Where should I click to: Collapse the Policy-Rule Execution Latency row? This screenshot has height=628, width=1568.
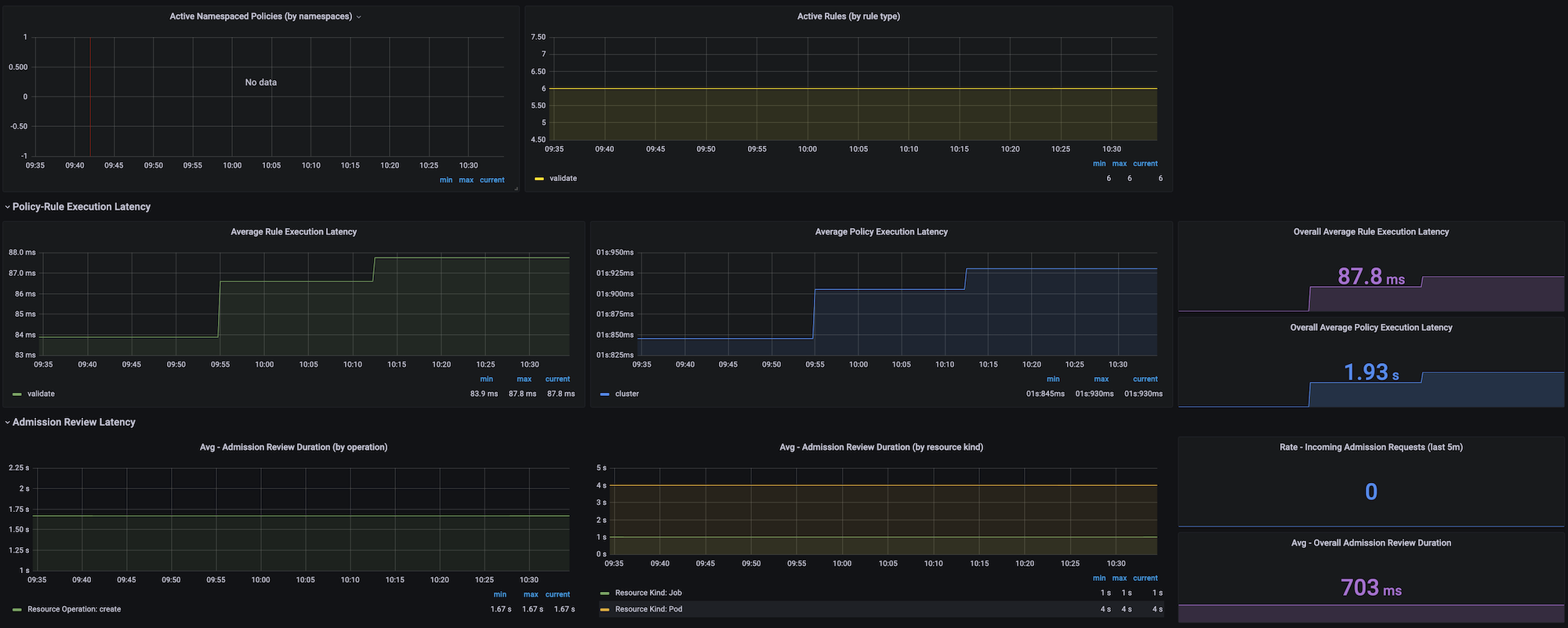click(x=7, y=207)
